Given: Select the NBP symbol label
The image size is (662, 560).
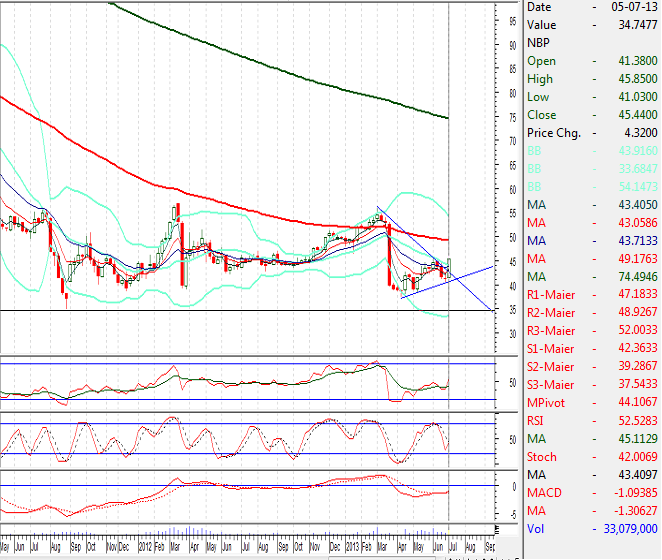Looking at the screenshot, I should pyautogui.click(x=539, y=43).
